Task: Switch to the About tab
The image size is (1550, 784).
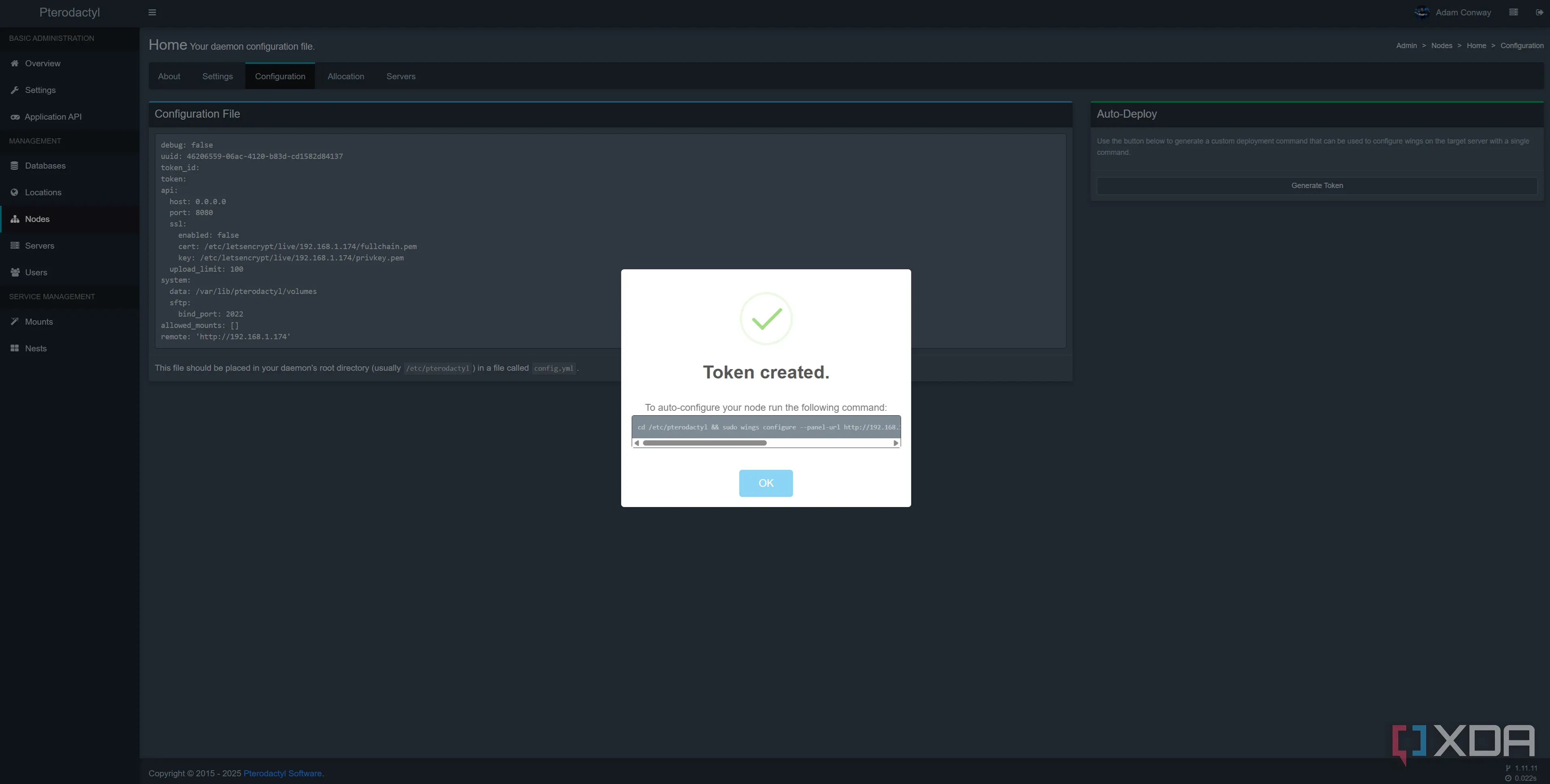Action: (169, 76)
